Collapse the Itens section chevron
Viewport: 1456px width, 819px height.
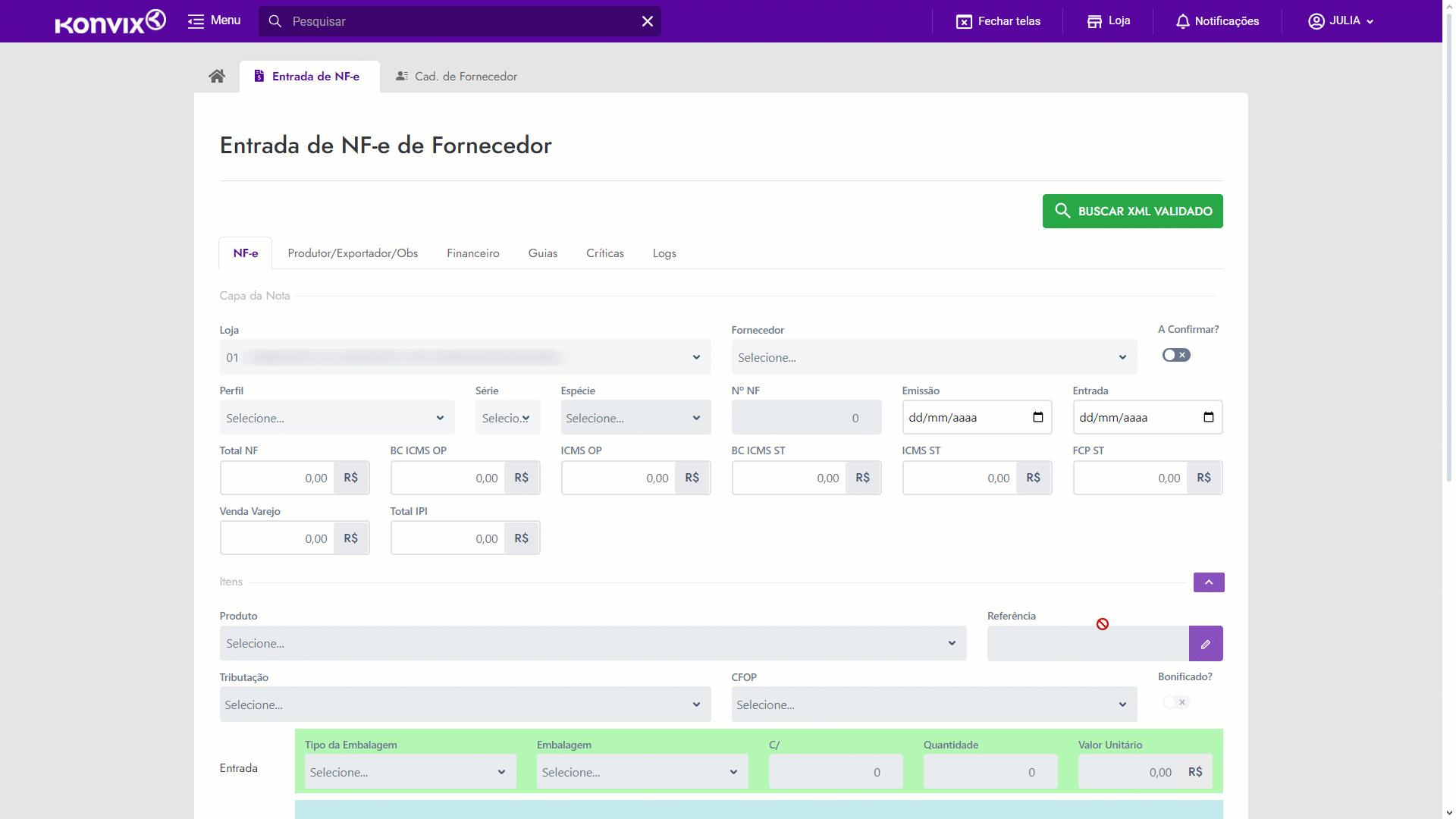1209,582
